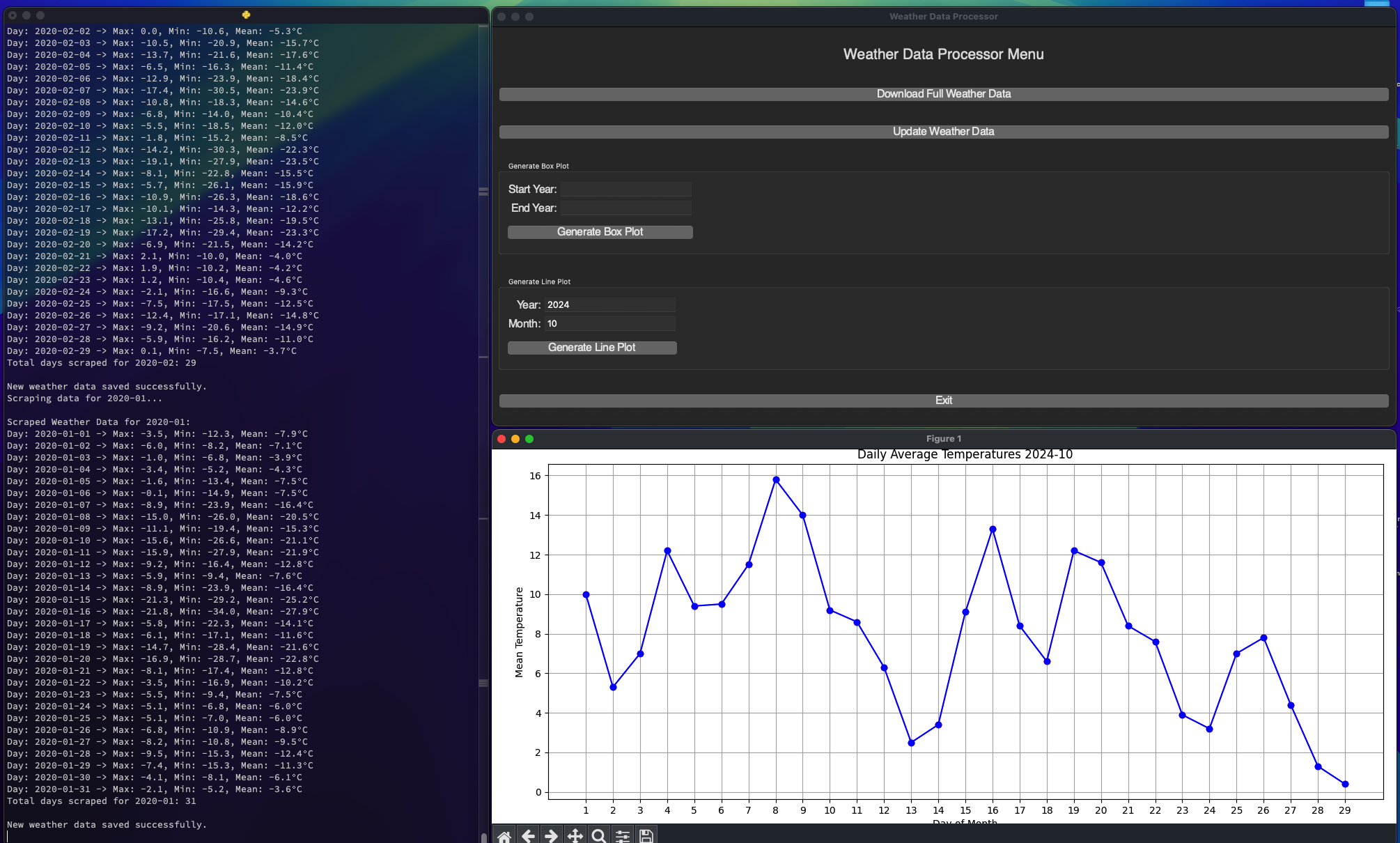
Task: Click the Start Year: label
Action: click(532, 190)
